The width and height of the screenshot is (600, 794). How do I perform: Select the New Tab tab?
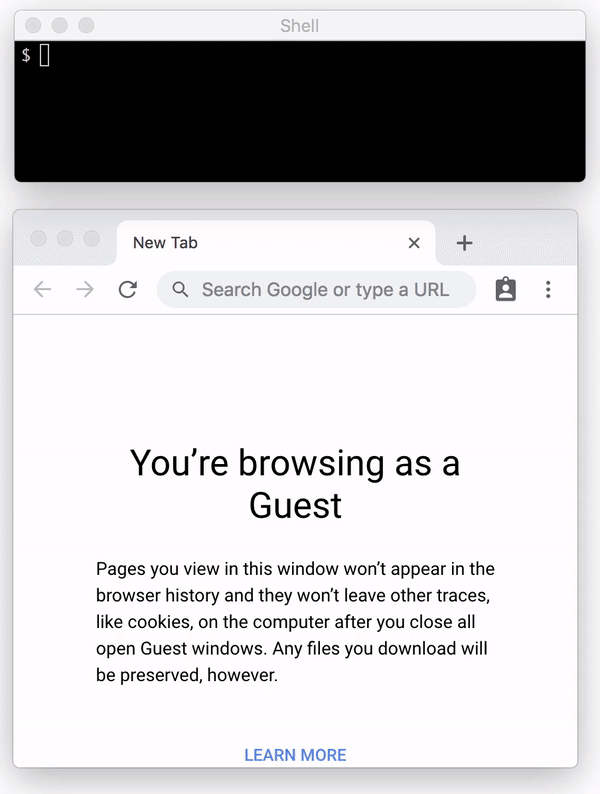coord(276,243)
